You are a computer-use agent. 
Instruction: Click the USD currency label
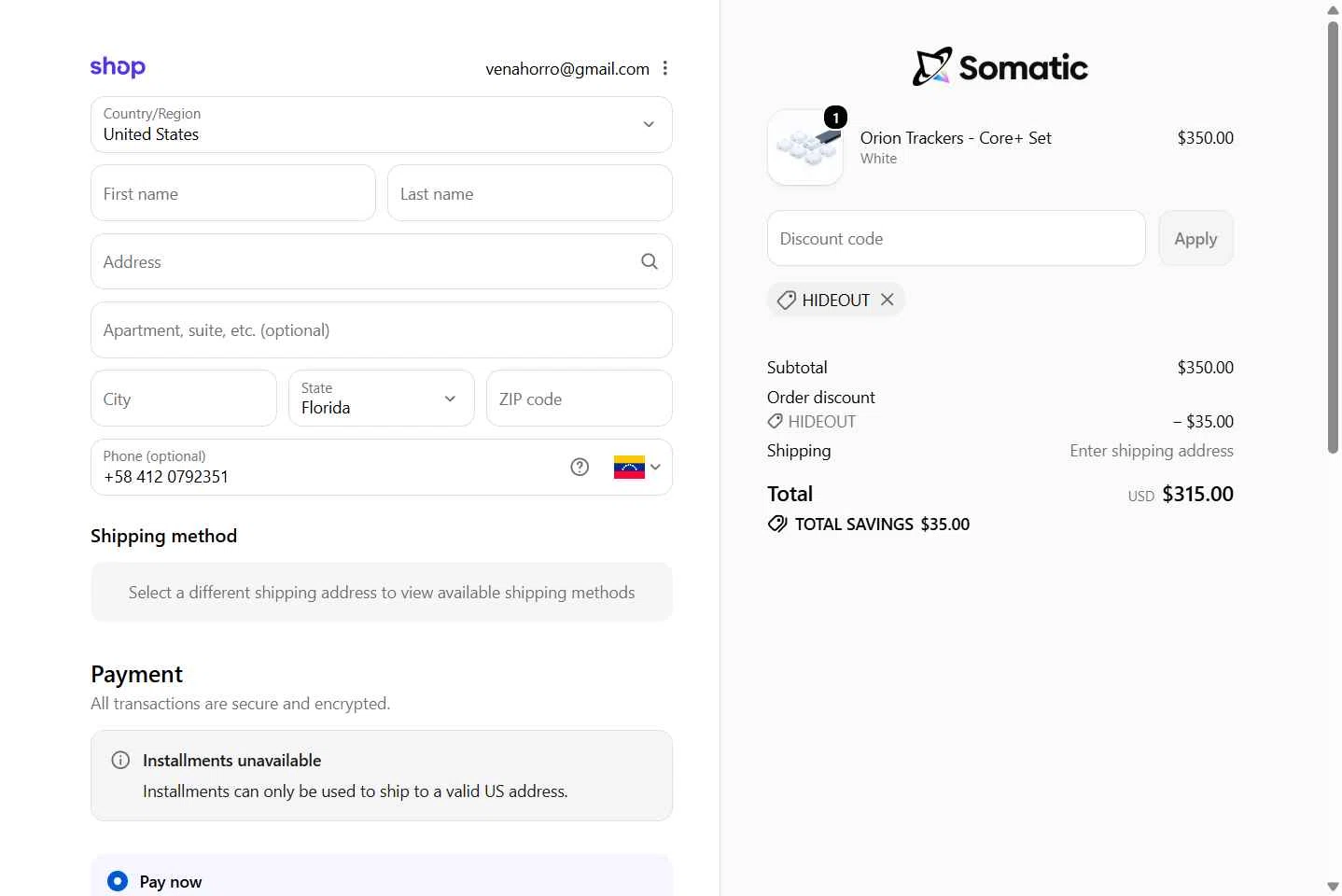pos(1141,496)
